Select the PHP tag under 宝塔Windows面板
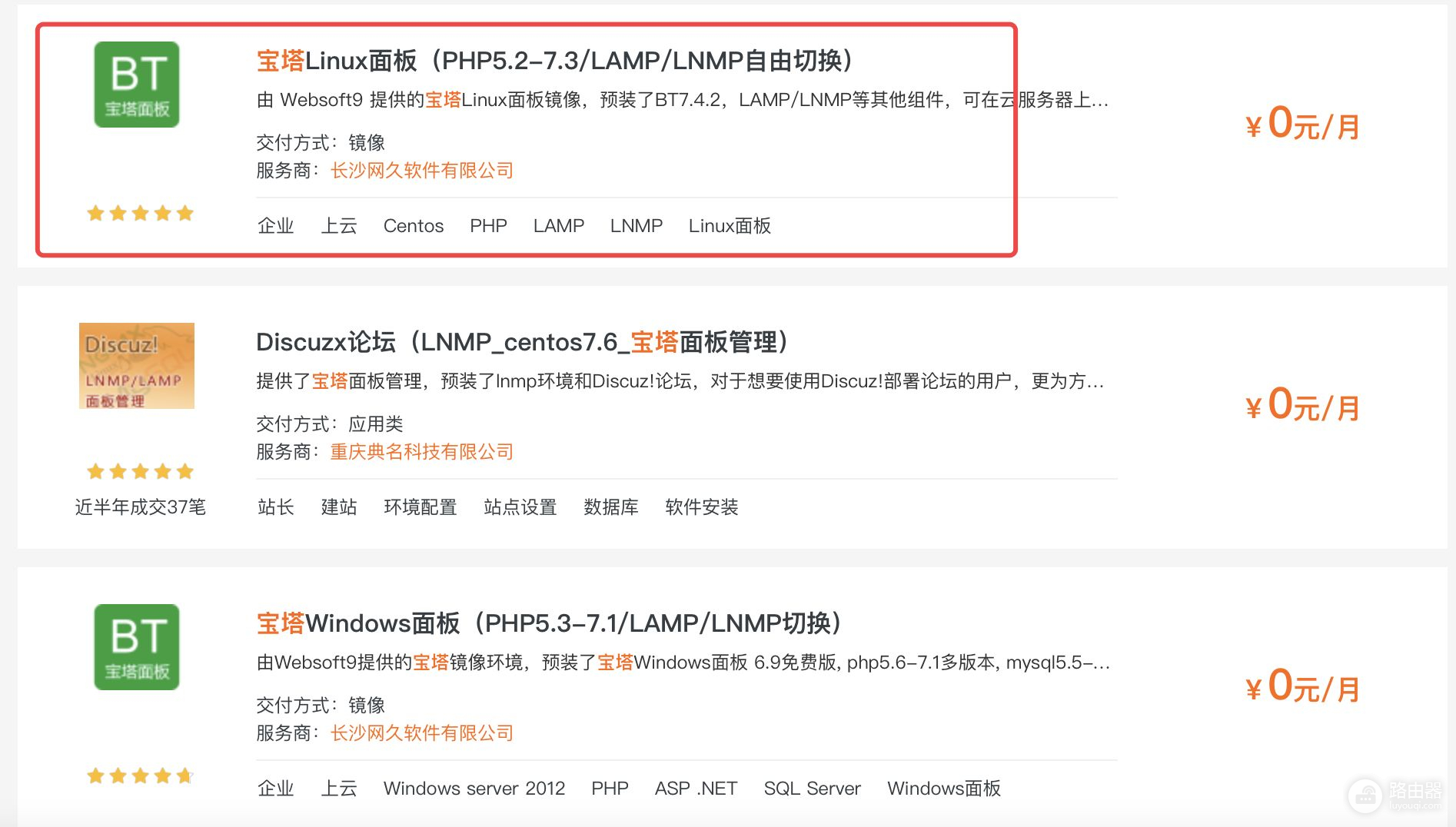The image size is (1456, 827). (610, 789)
